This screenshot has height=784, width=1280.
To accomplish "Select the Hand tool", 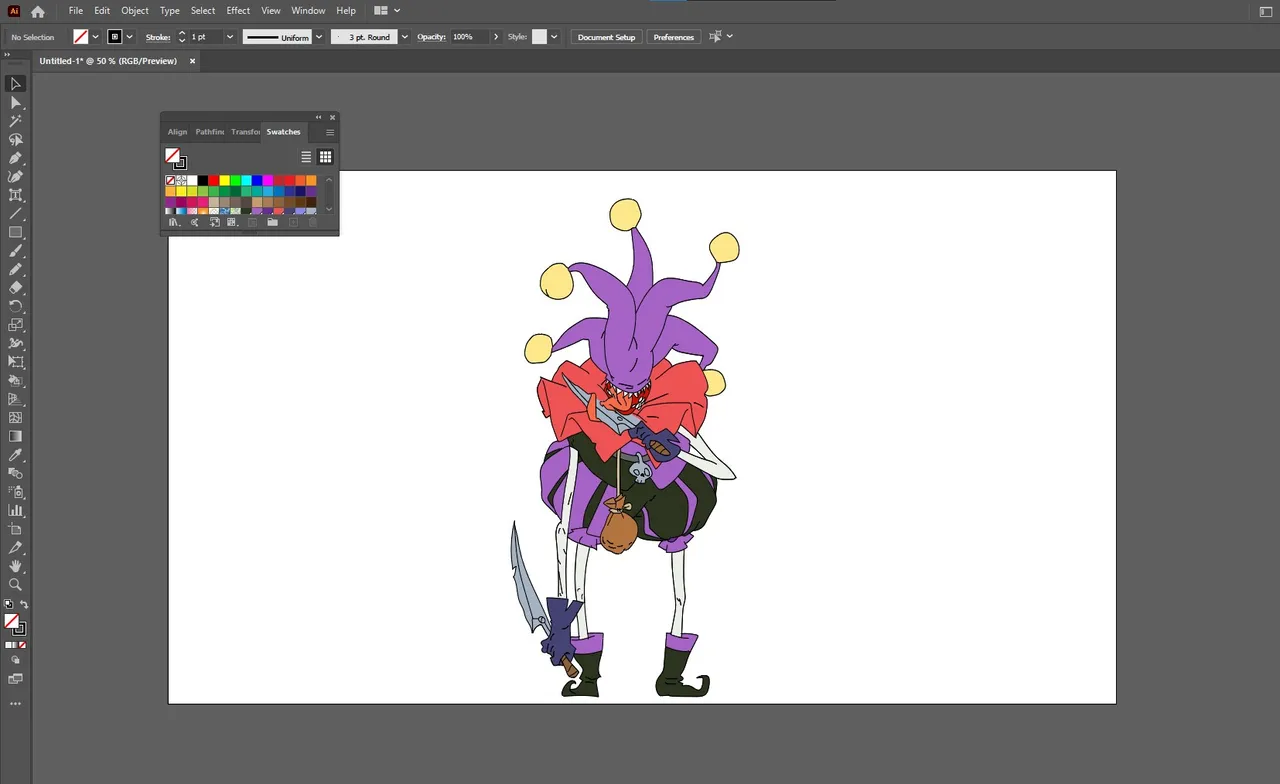I will [x=15, y=566].
